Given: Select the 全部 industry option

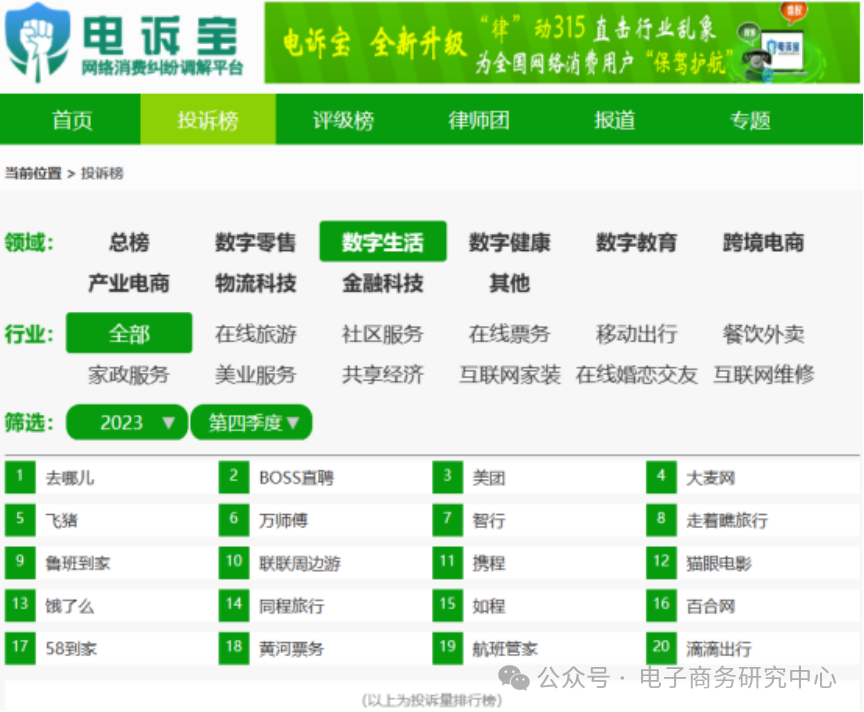Looking at the screenshot, I should [128, 332].
